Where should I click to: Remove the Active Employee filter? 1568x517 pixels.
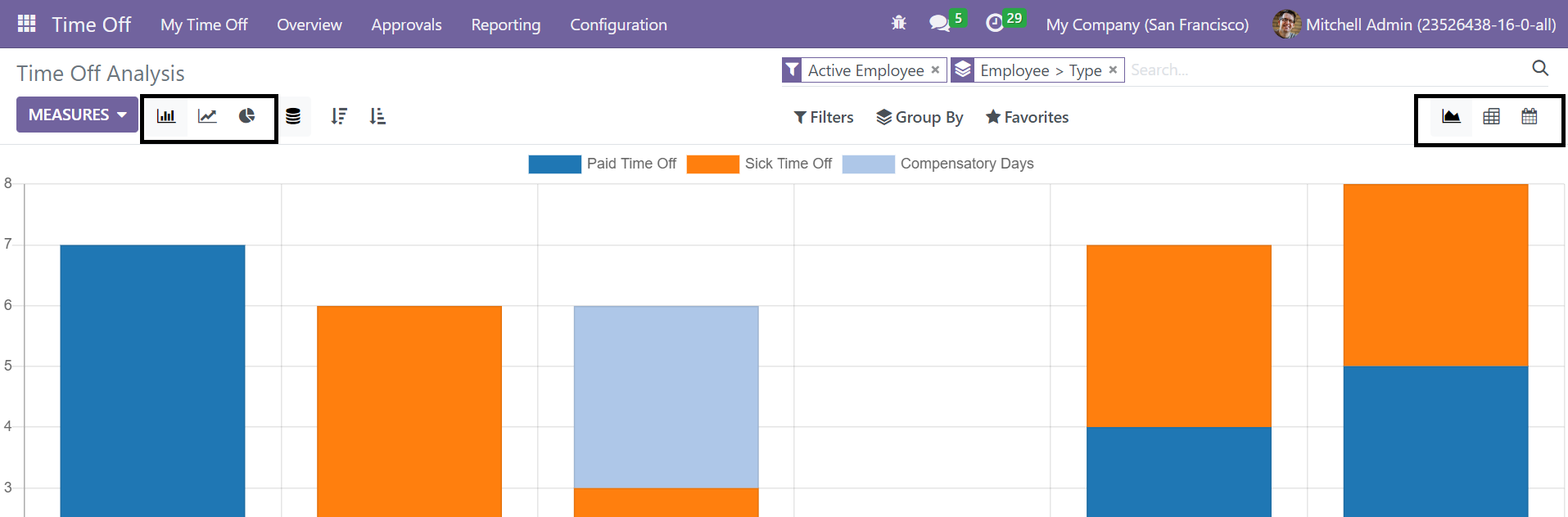click(935, 70)
